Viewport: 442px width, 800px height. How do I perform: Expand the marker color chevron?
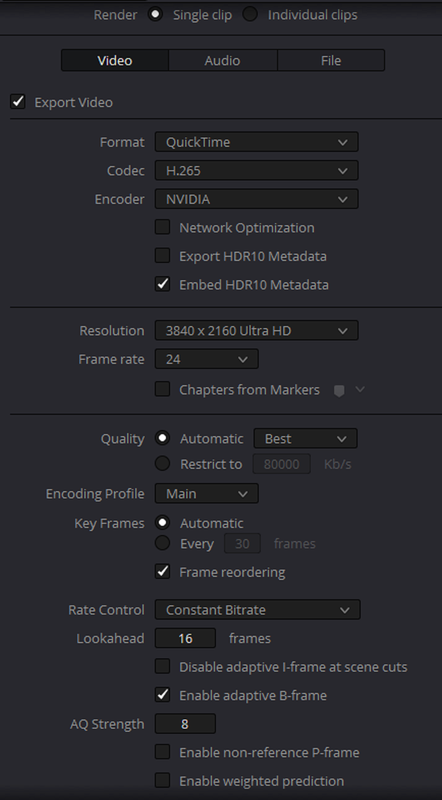[360, 389]
